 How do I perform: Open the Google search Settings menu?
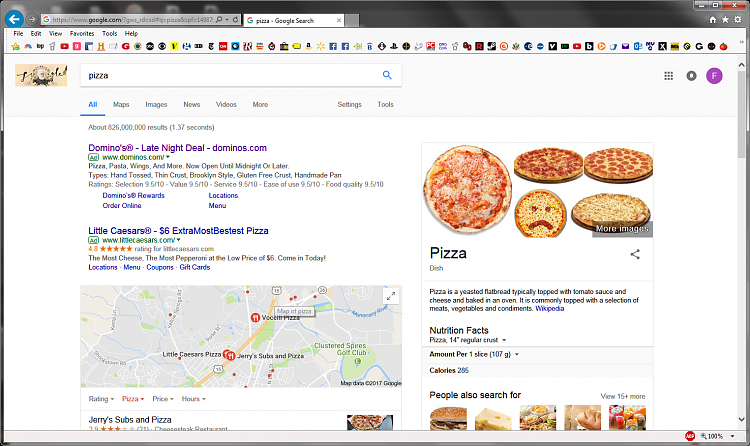pos(349,104)
